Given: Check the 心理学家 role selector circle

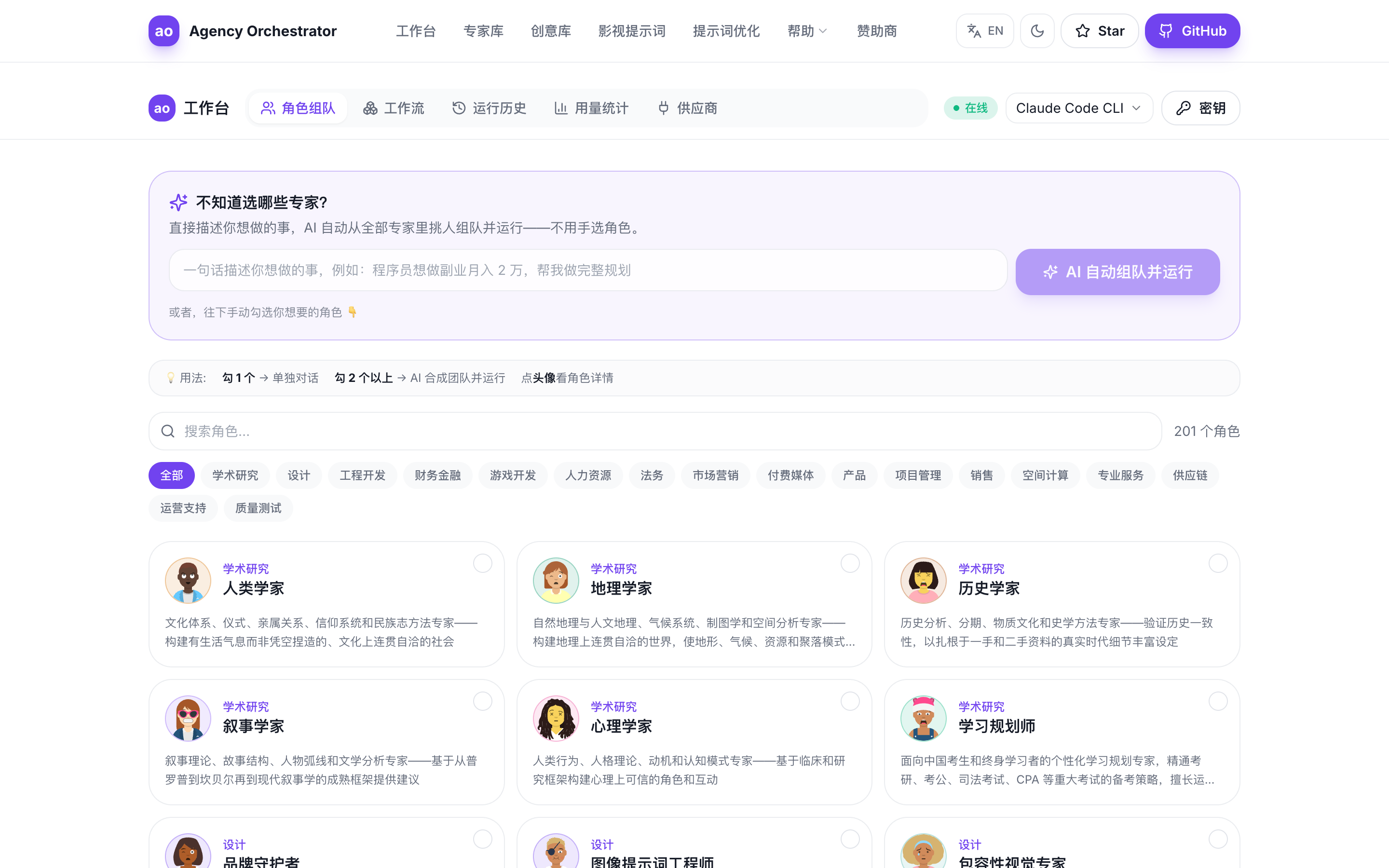Looking at the screenshot, I should [850, 701].
